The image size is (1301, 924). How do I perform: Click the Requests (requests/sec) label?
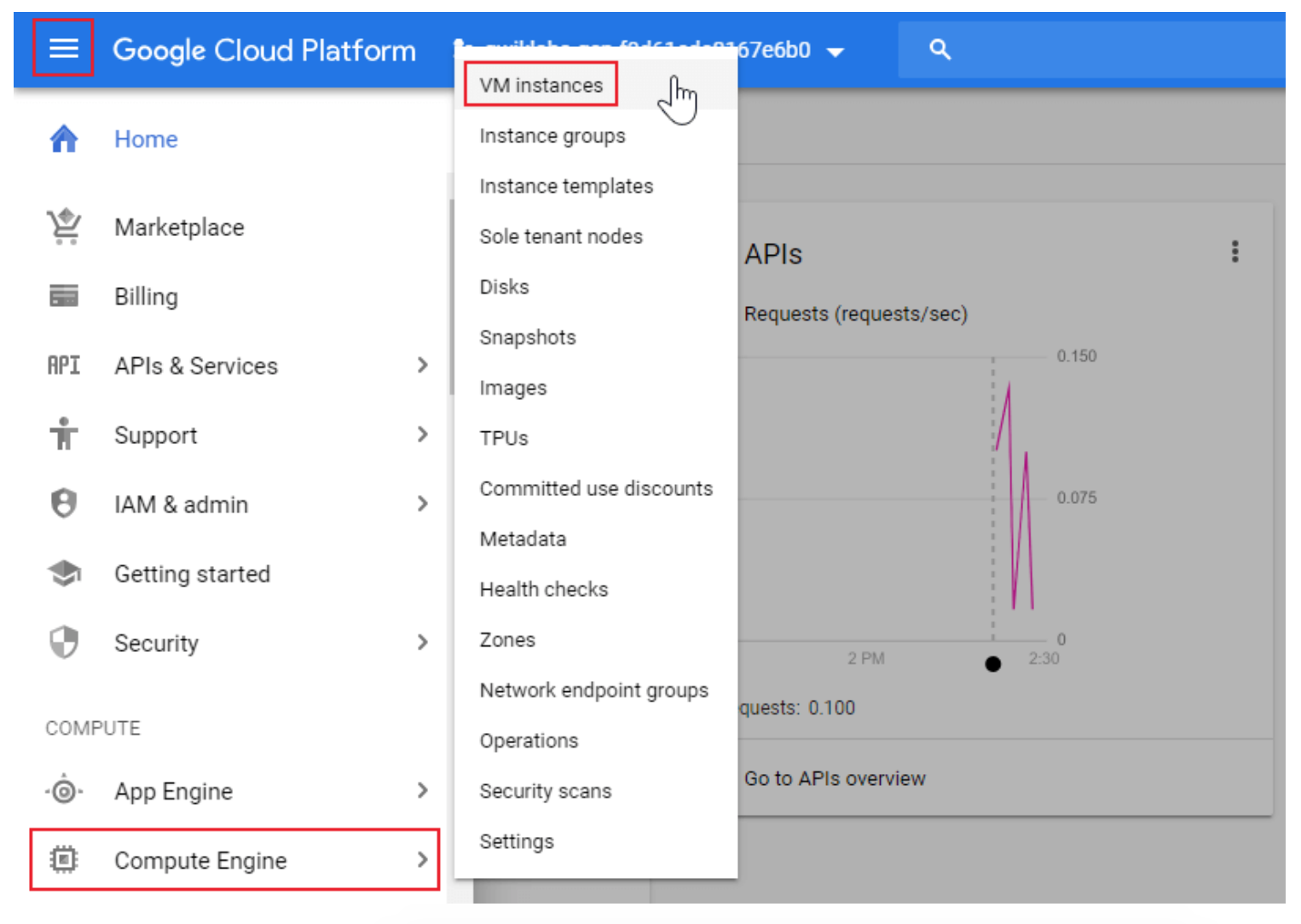856,314
